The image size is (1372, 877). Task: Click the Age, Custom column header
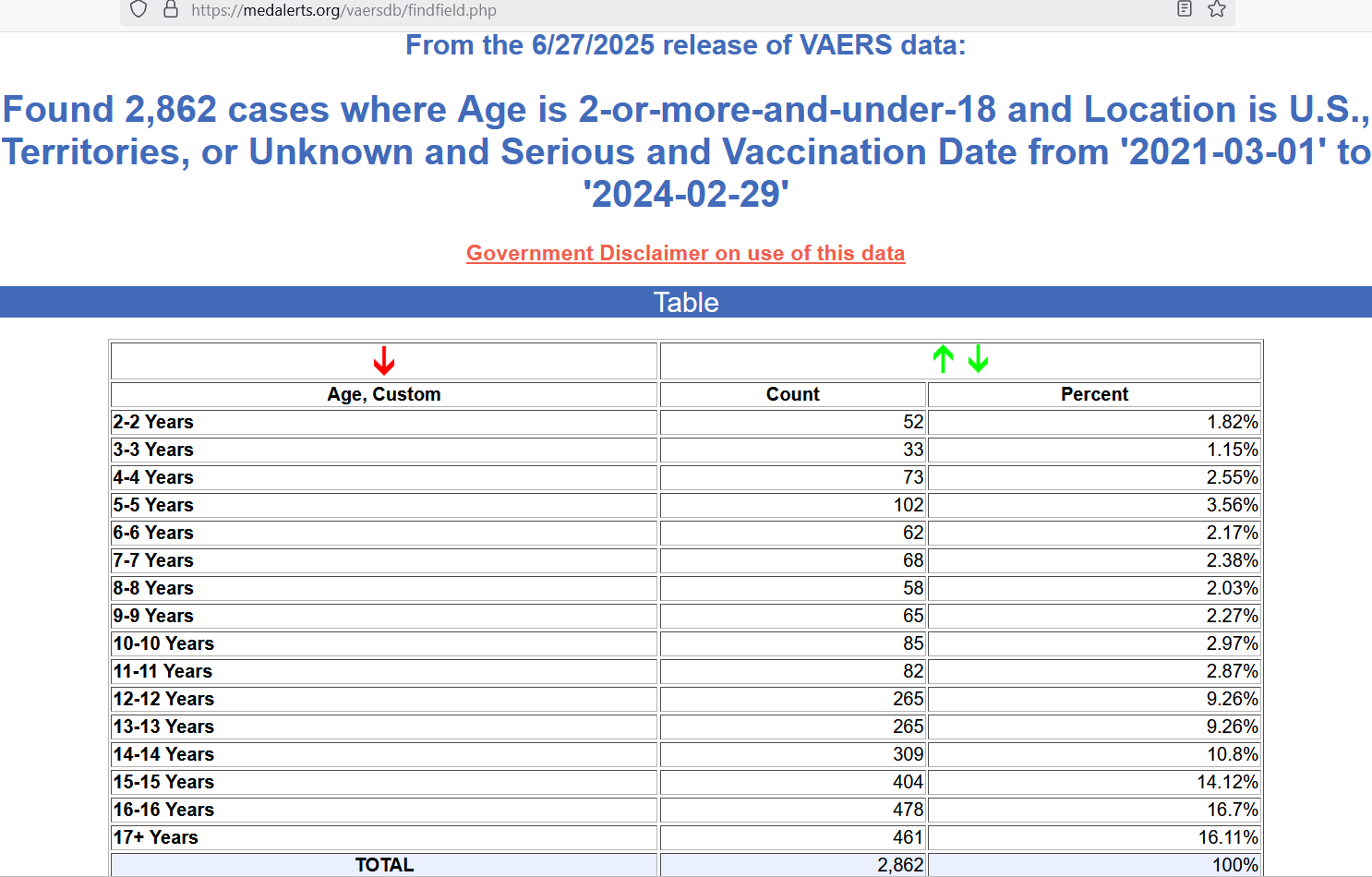tap(384, 394)
